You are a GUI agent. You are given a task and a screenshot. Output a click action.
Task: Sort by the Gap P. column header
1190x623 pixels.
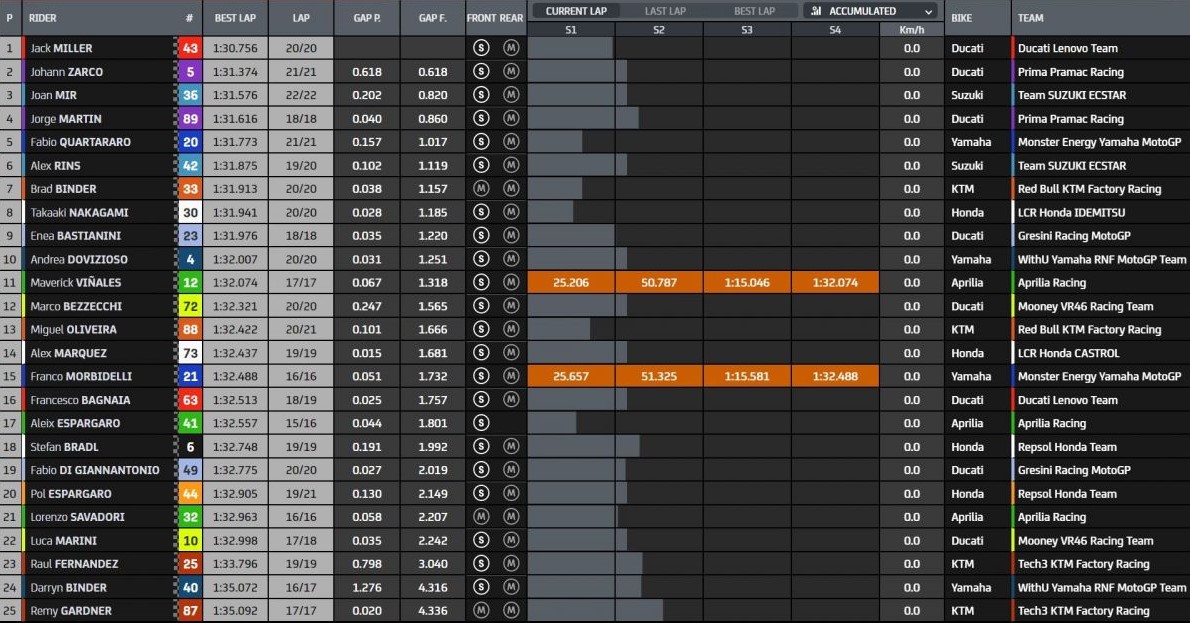pyautogui.click(x=366, y=18)
